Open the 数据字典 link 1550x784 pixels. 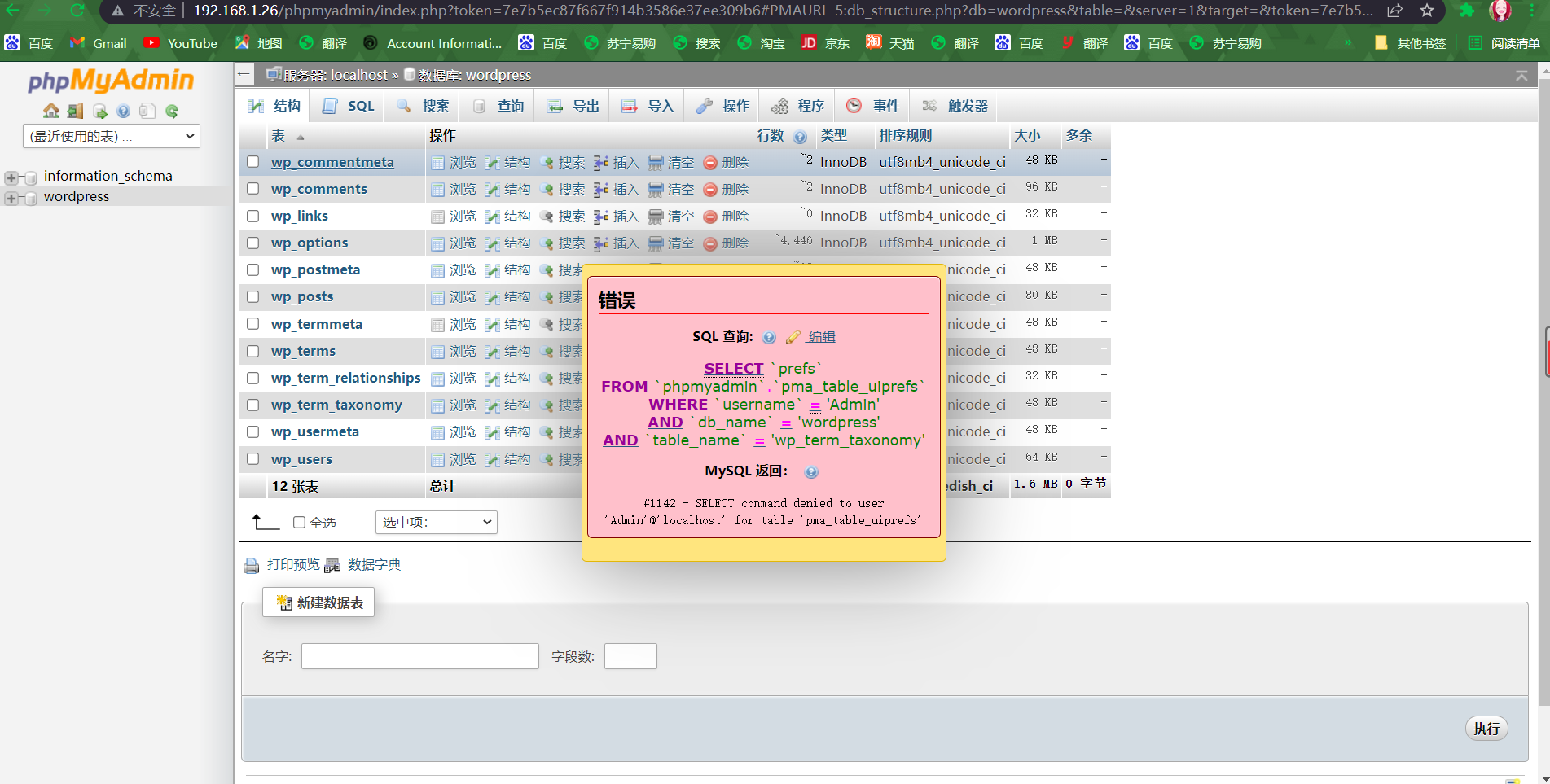click(x=363, y=565)
